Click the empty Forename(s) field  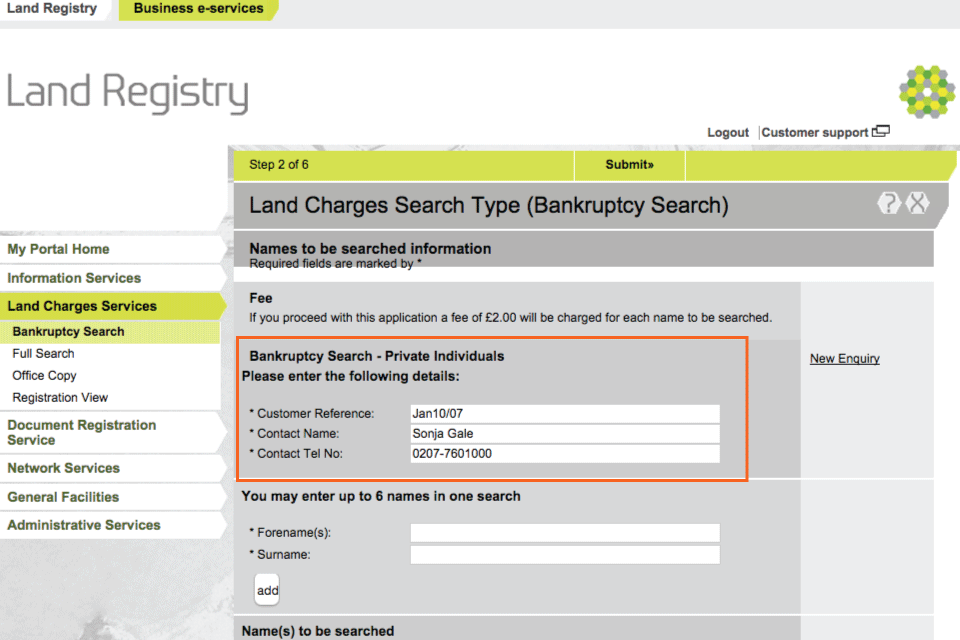[x=564, y=532]
